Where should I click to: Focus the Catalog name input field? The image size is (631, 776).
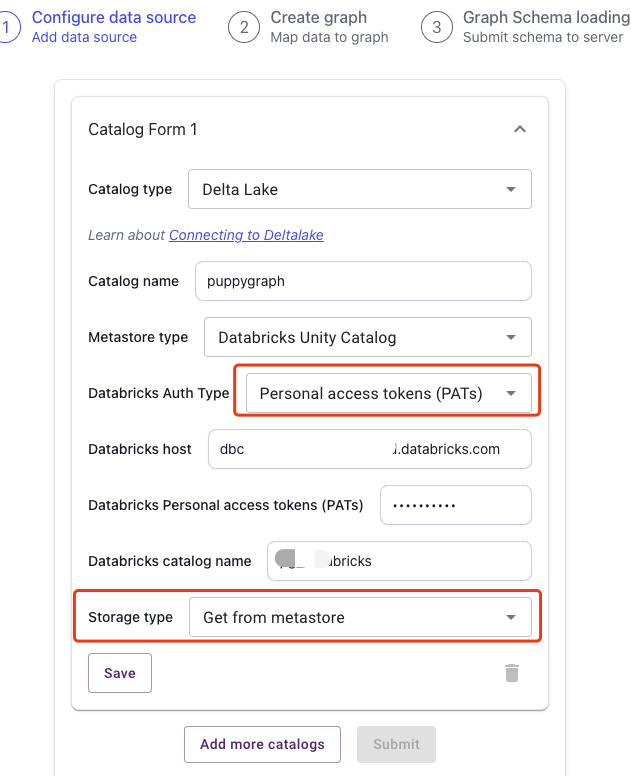tap(363, 281)
